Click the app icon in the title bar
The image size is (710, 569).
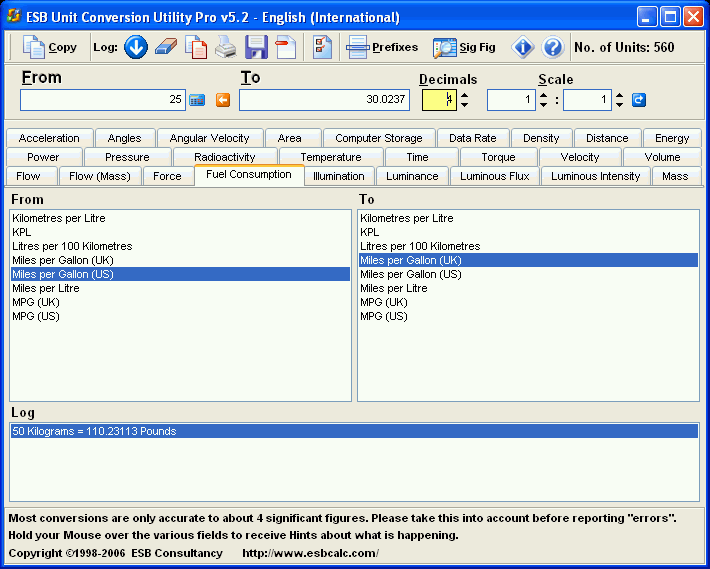14,17
